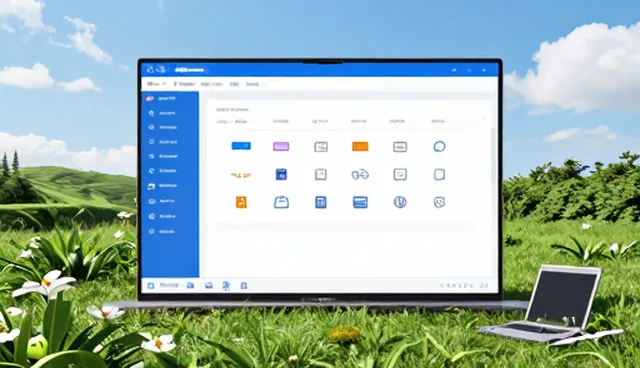Open the orange document icon in the bottom grid row

click(241, 202)
